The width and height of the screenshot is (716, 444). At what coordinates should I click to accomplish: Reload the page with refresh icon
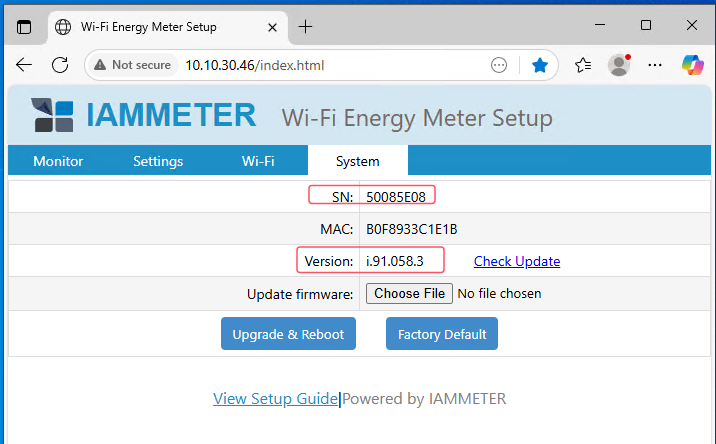coord(60,65)
